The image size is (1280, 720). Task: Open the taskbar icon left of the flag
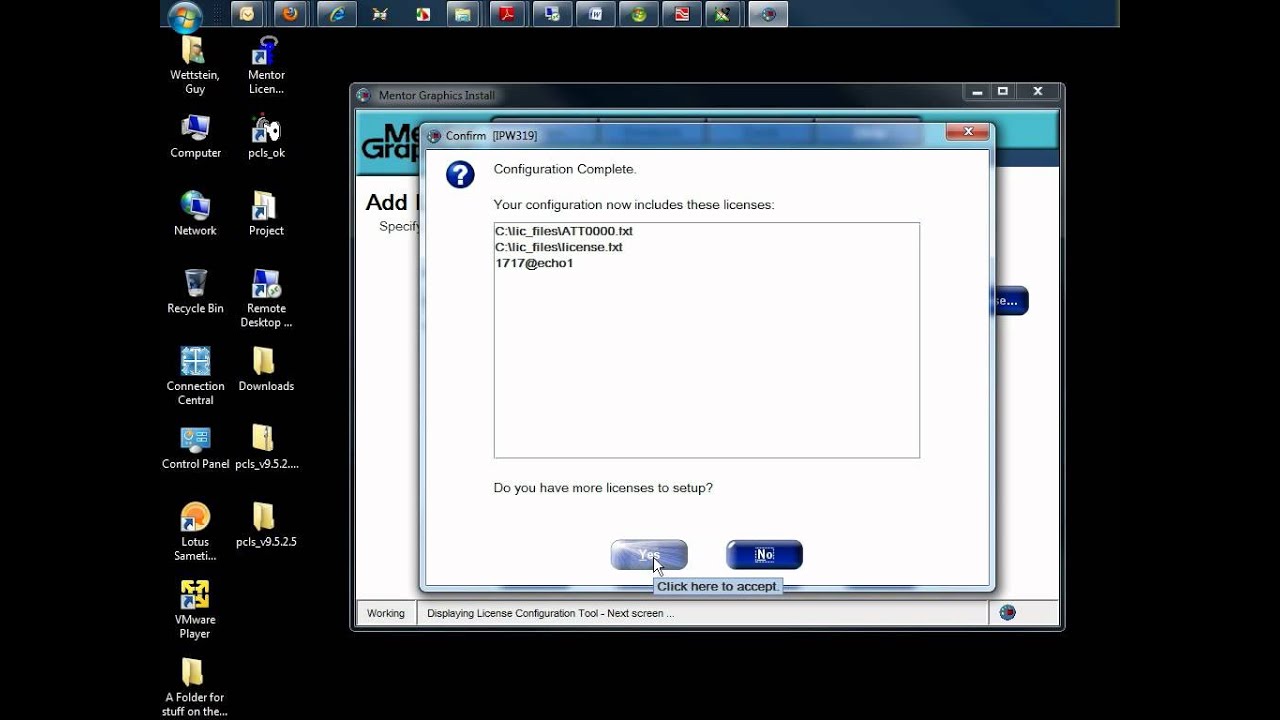point(379,14)
